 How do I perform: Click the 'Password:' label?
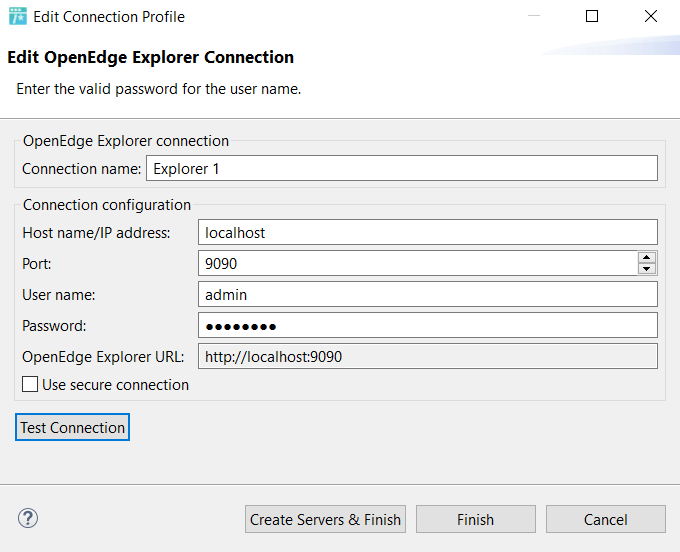pyautogui.click(x=54, y=326)
